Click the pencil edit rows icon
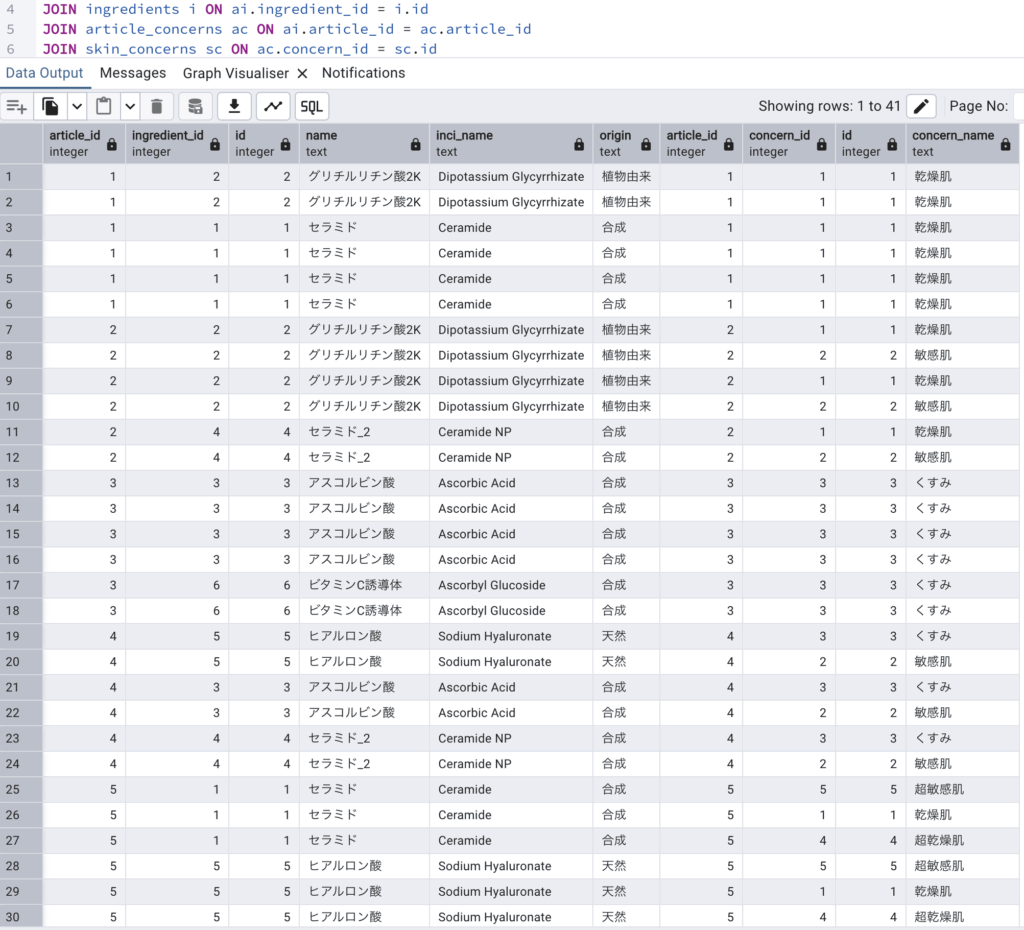 click(921, 106)
